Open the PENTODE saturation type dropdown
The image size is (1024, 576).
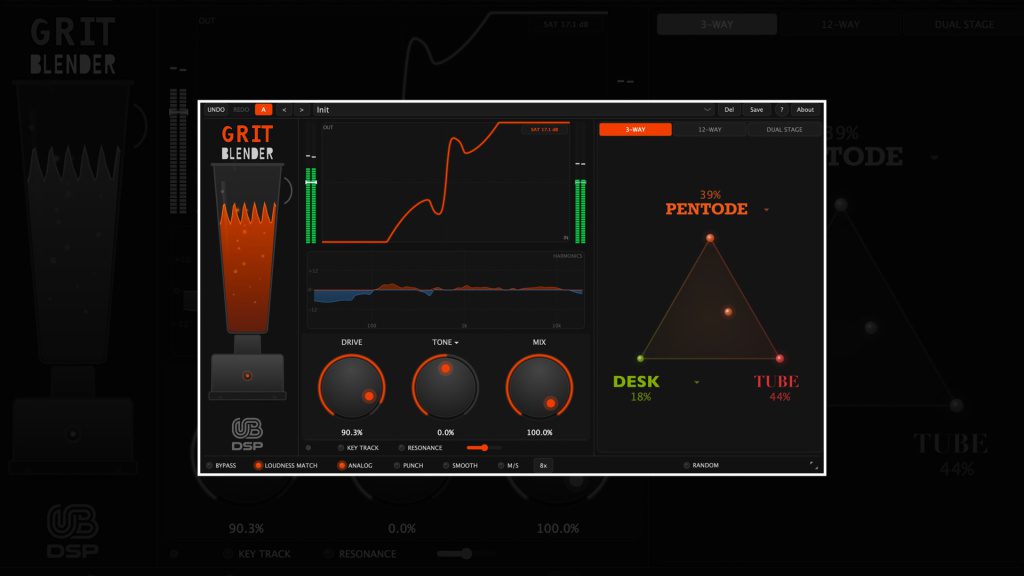click(x=767, y=208)
